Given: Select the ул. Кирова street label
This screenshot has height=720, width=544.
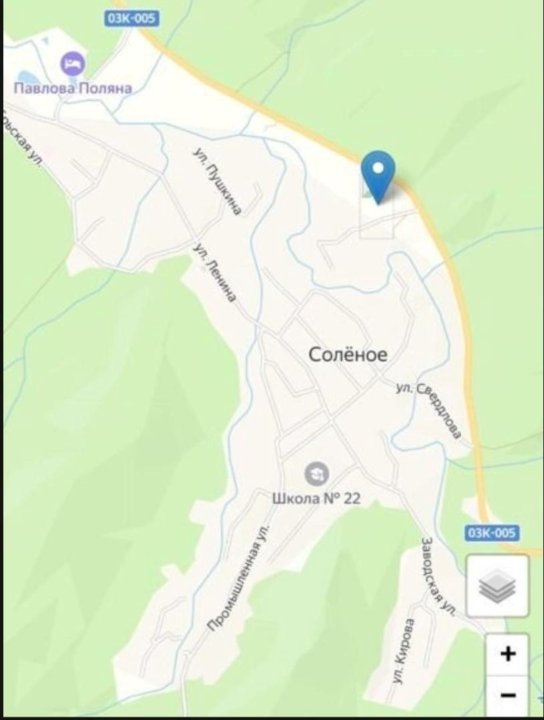Looking at the screenshot, I should click(404, 652).
